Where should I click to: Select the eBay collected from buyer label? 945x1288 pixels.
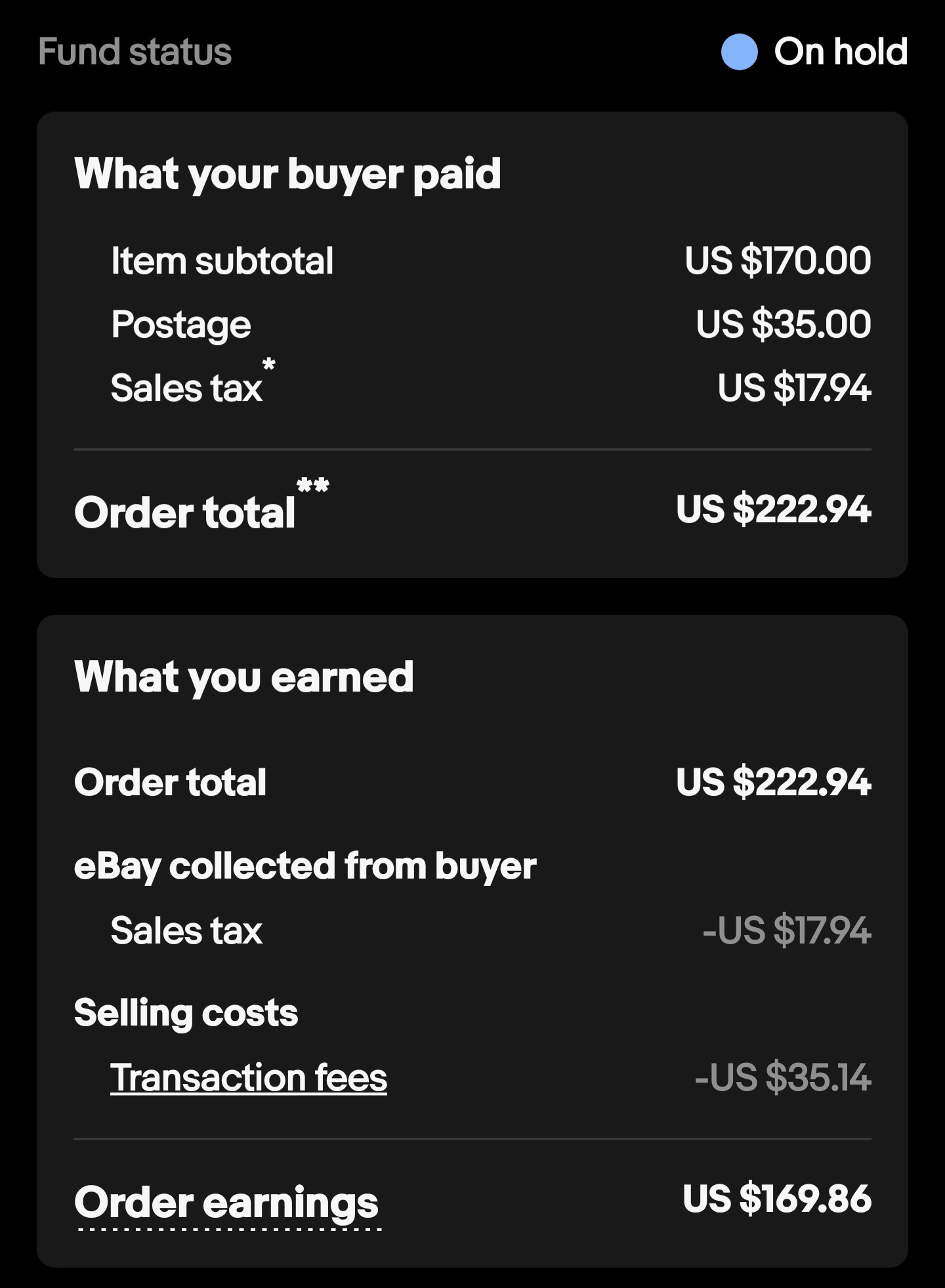coord(305,866)
